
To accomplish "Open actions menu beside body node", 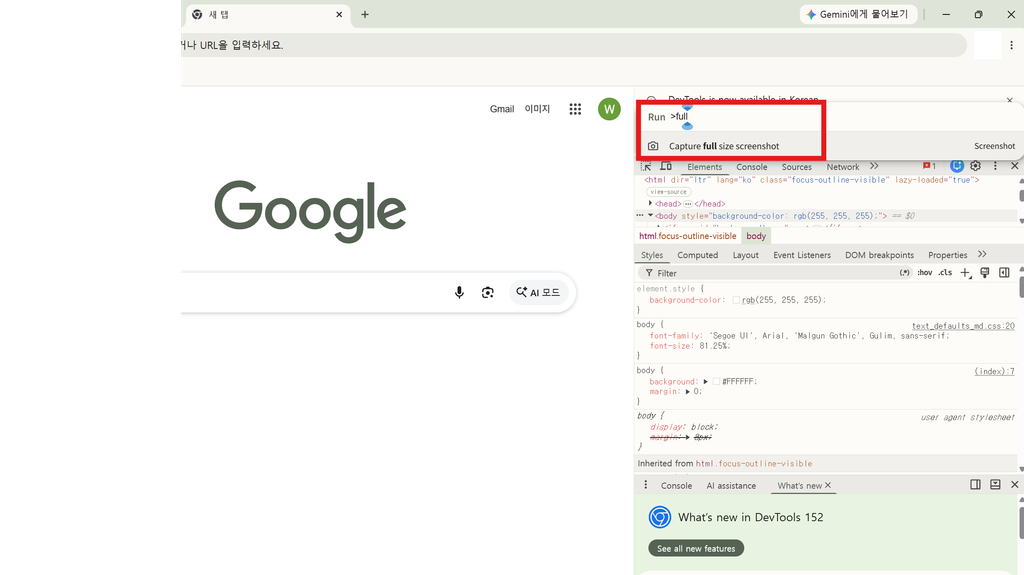I will (640, 215).
